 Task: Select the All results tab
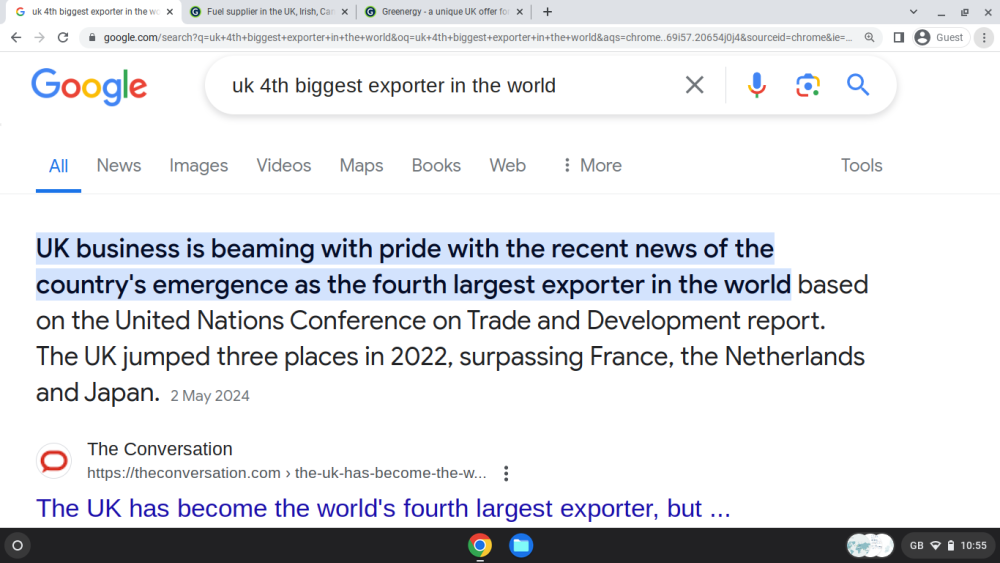[x=58, y=166]
